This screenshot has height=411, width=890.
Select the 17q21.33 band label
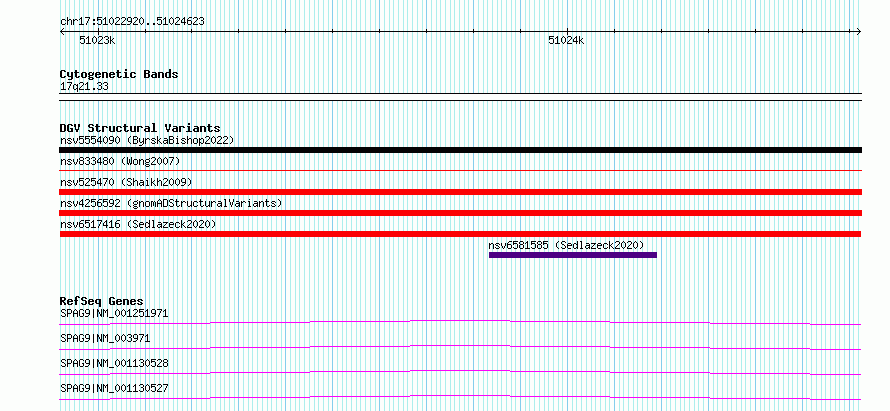coord(84,87)
